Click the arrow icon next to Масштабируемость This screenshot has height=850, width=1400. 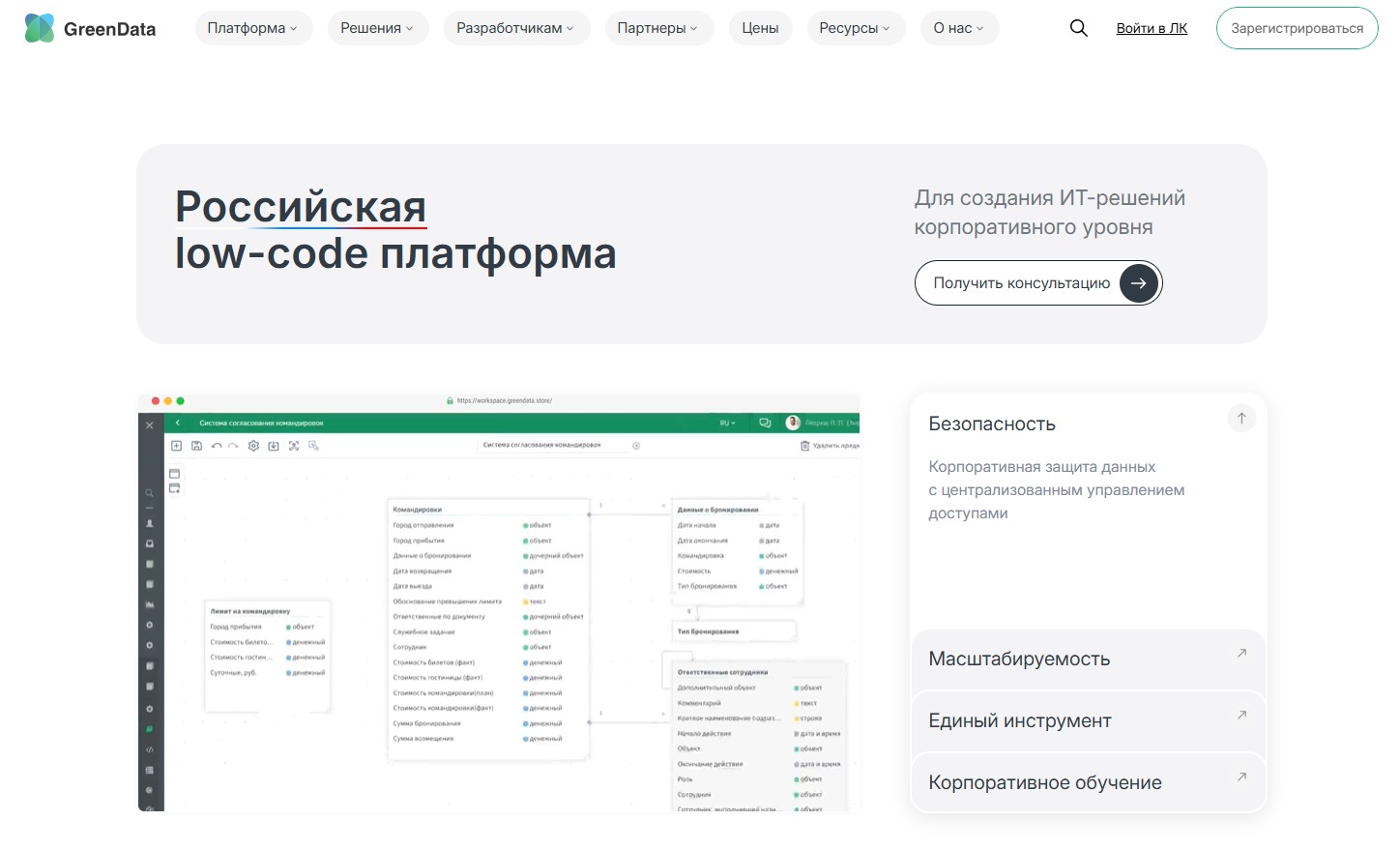(1241, 653)
